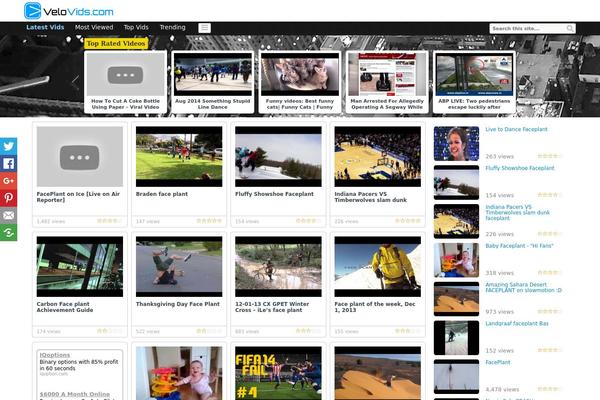Click muddy cyclocross video thumbnail
The height and width of the screenshot is (400, 600).
pos(278,266)
